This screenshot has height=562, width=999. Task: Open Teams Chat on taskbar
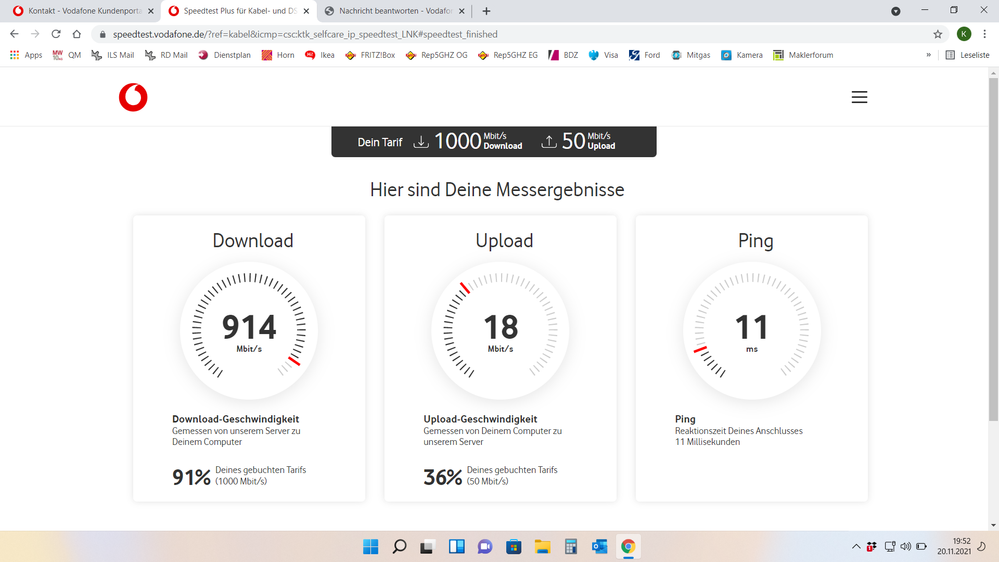point(485,547)
